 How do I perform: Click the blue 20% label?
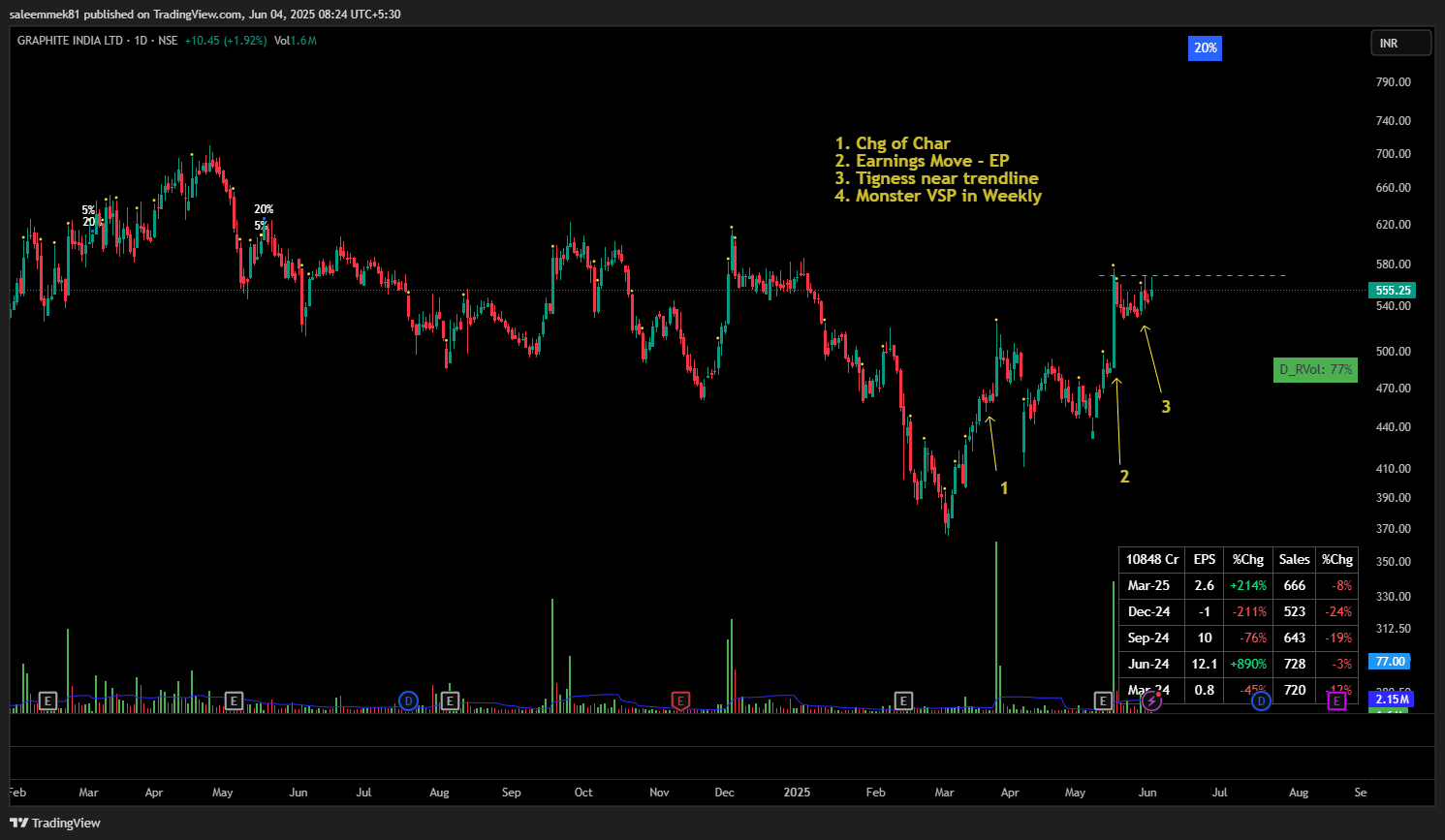(1205, 47)
